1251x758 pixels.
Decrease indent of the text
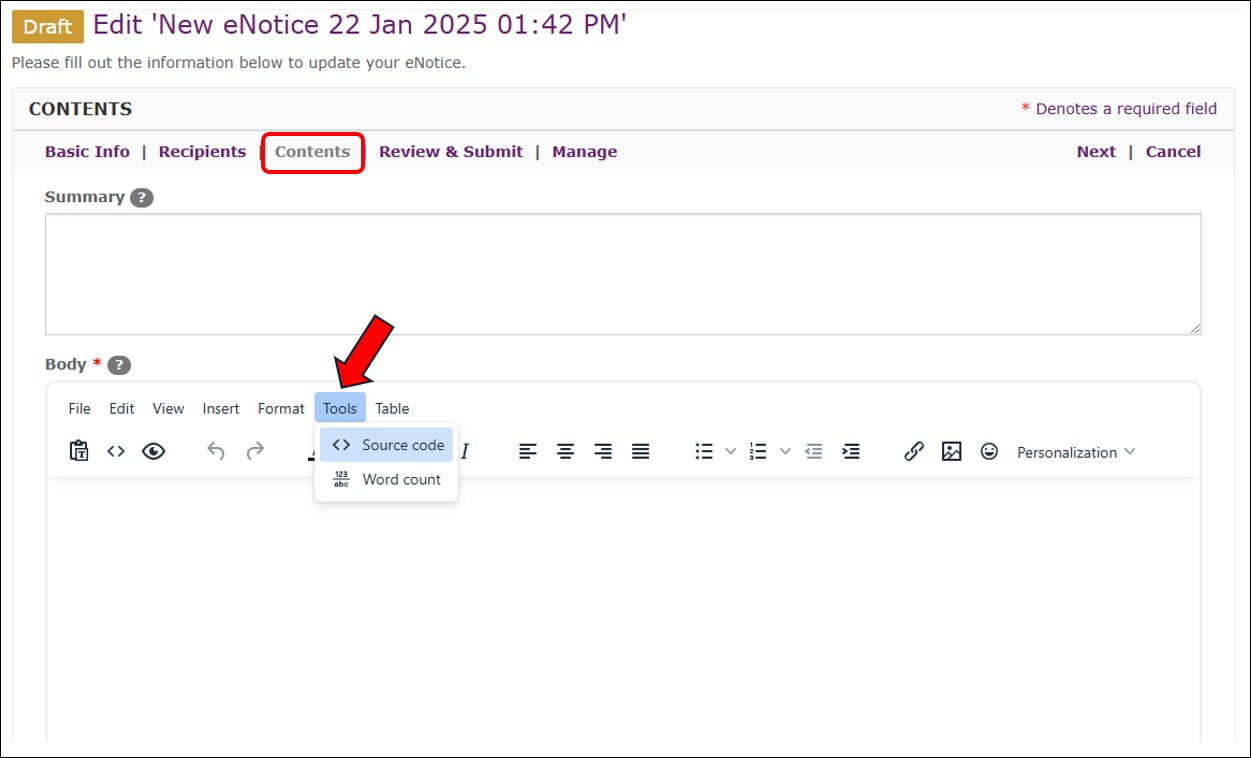point(814,452)
